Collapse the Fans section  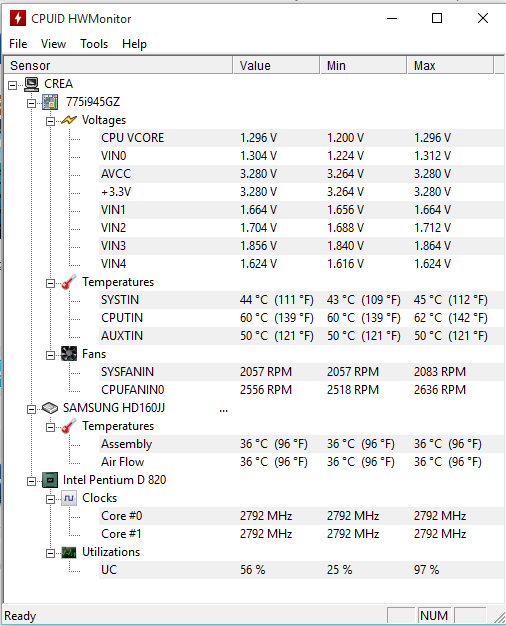click(x=50, y=355)
